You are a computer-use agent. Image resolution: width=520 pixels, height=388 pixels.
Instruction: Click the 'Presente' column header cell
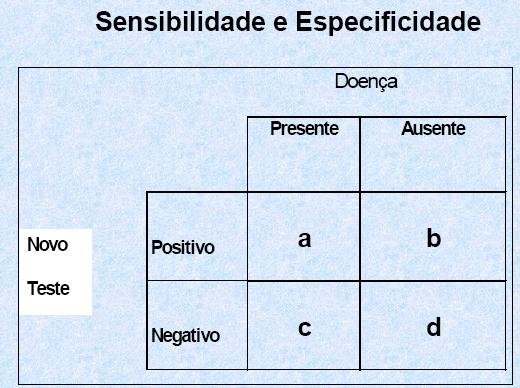pos(304,154)
